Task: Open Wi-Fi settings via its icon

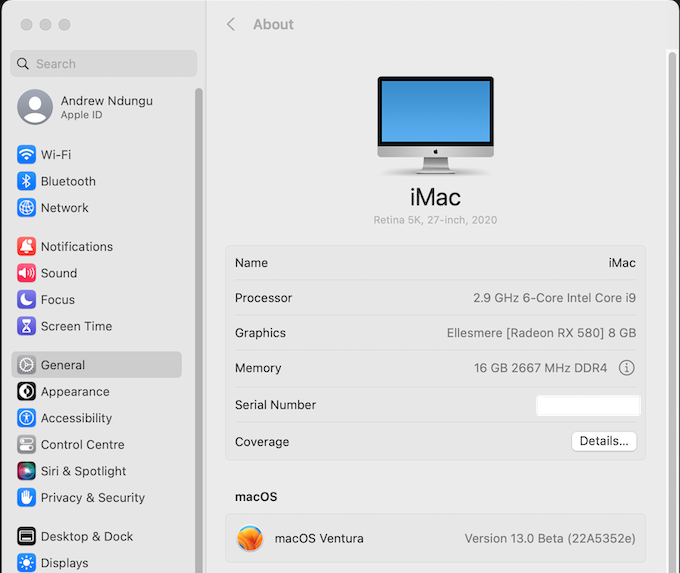Action: [x=26, y=154]
